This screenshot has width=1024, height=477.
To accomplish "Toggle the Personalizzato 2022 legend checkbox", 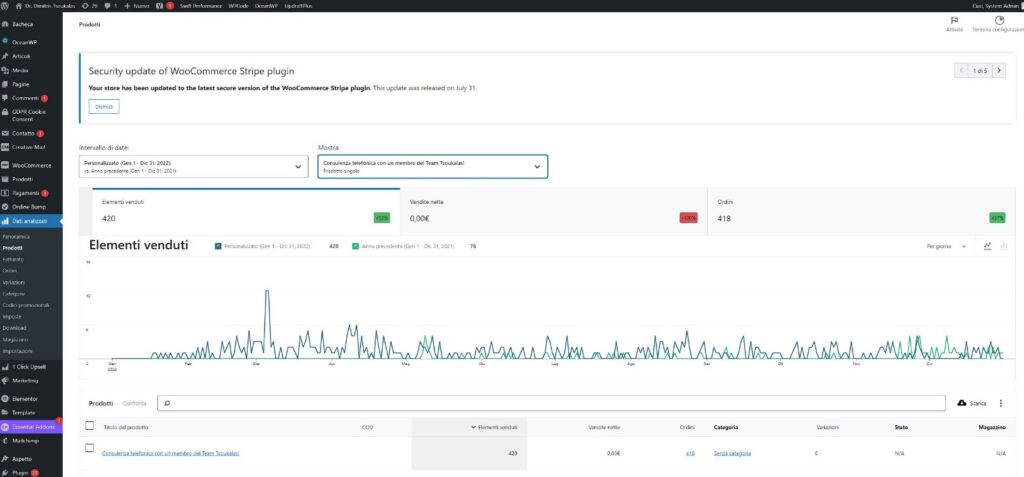I will pos(218,246).
